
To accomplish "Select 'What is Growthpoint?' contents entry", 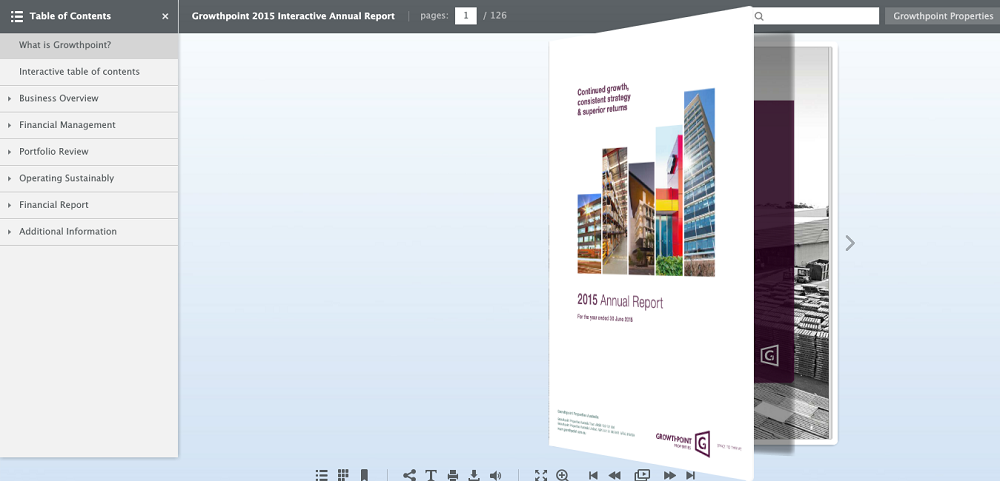I will tap(89, 45).
